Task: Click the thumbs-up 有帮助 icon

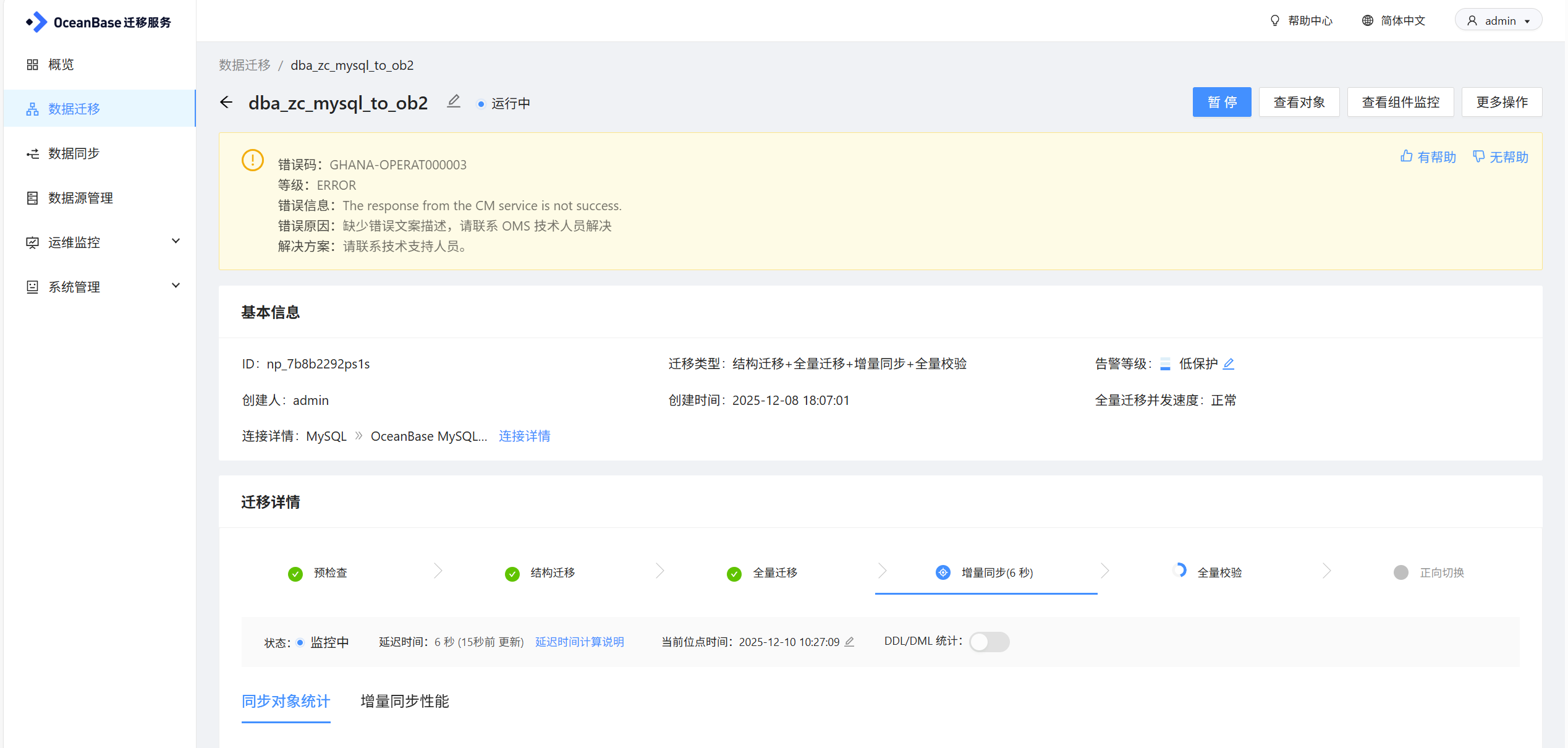Action: coord(1406,156)
